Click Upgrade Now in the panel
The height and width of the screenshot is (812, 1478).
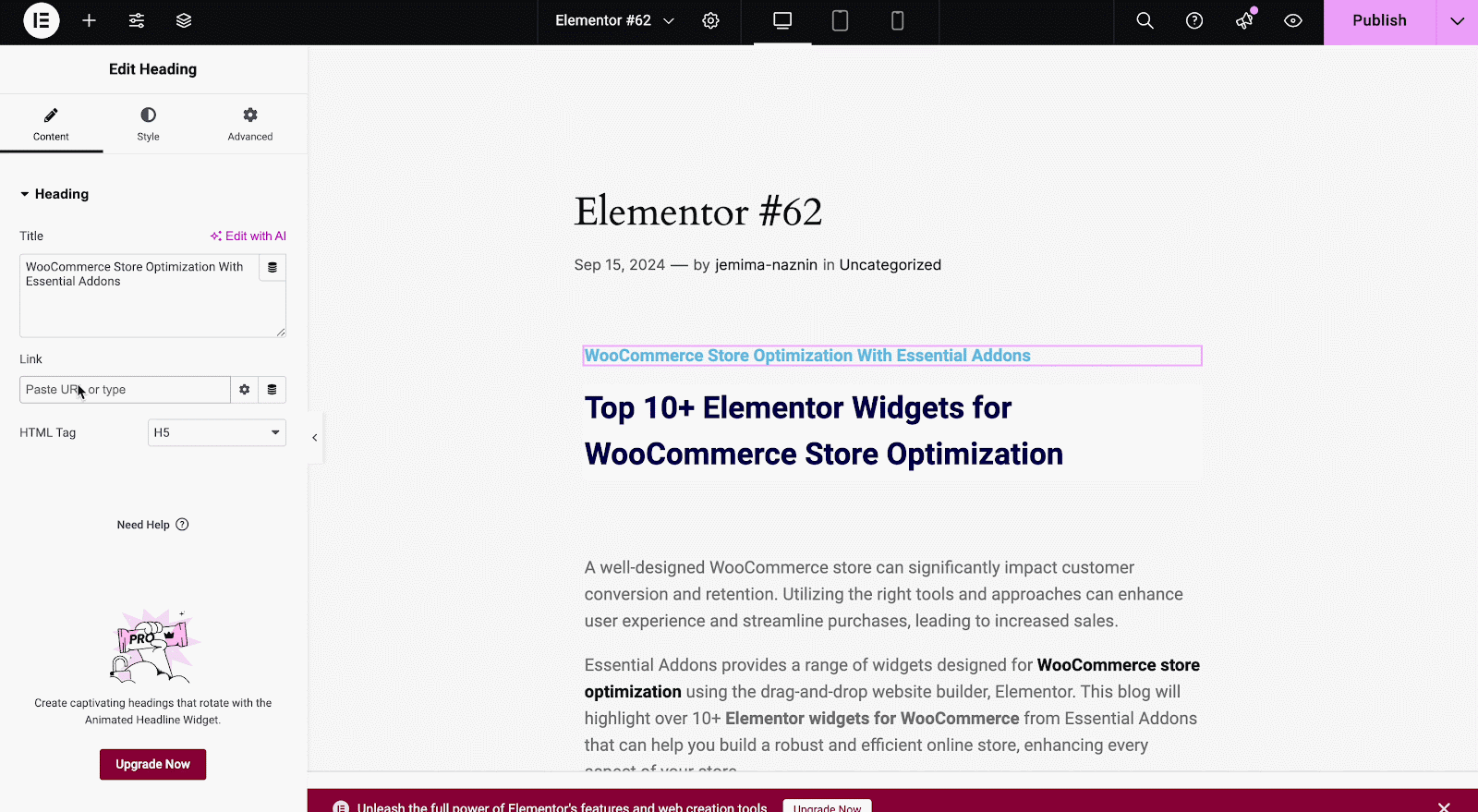pos(152,764)
